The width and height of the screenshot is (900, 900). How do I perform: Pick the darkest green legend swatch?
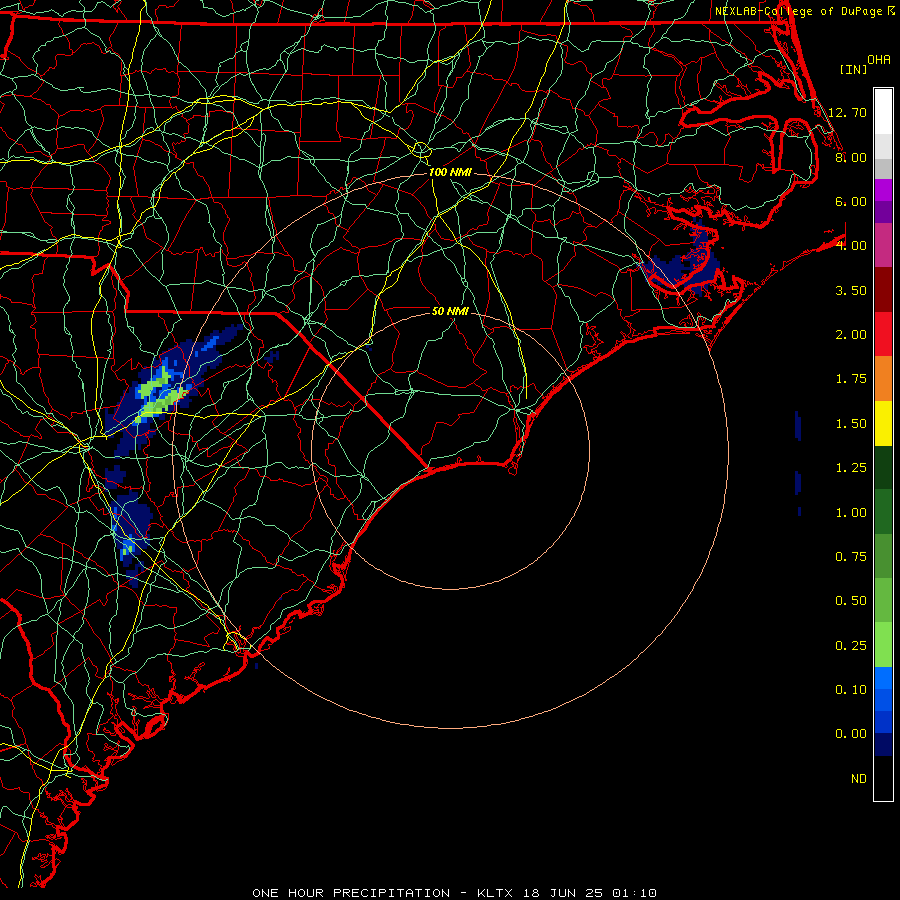click(883, 468)
